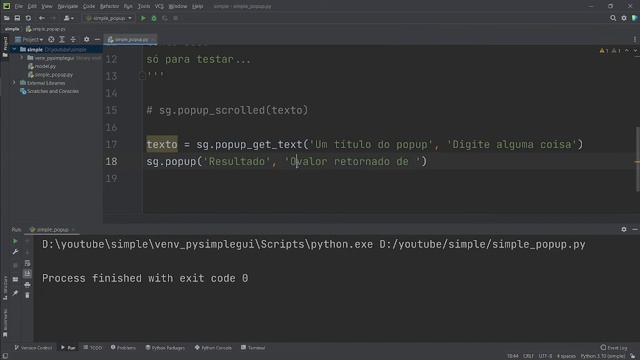The image size is (640, 360).
Task: Open run configuration wrench icon in Run panel
Action: pos(15,252)
